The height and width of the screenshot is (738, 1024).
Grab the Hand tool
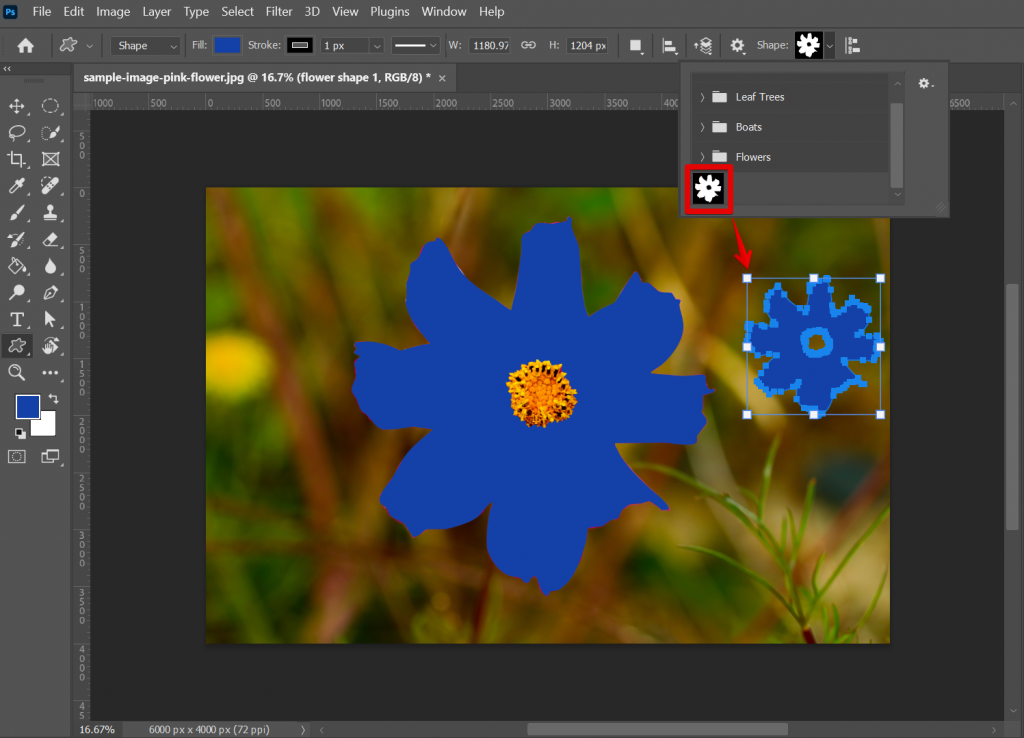(50, 346)
